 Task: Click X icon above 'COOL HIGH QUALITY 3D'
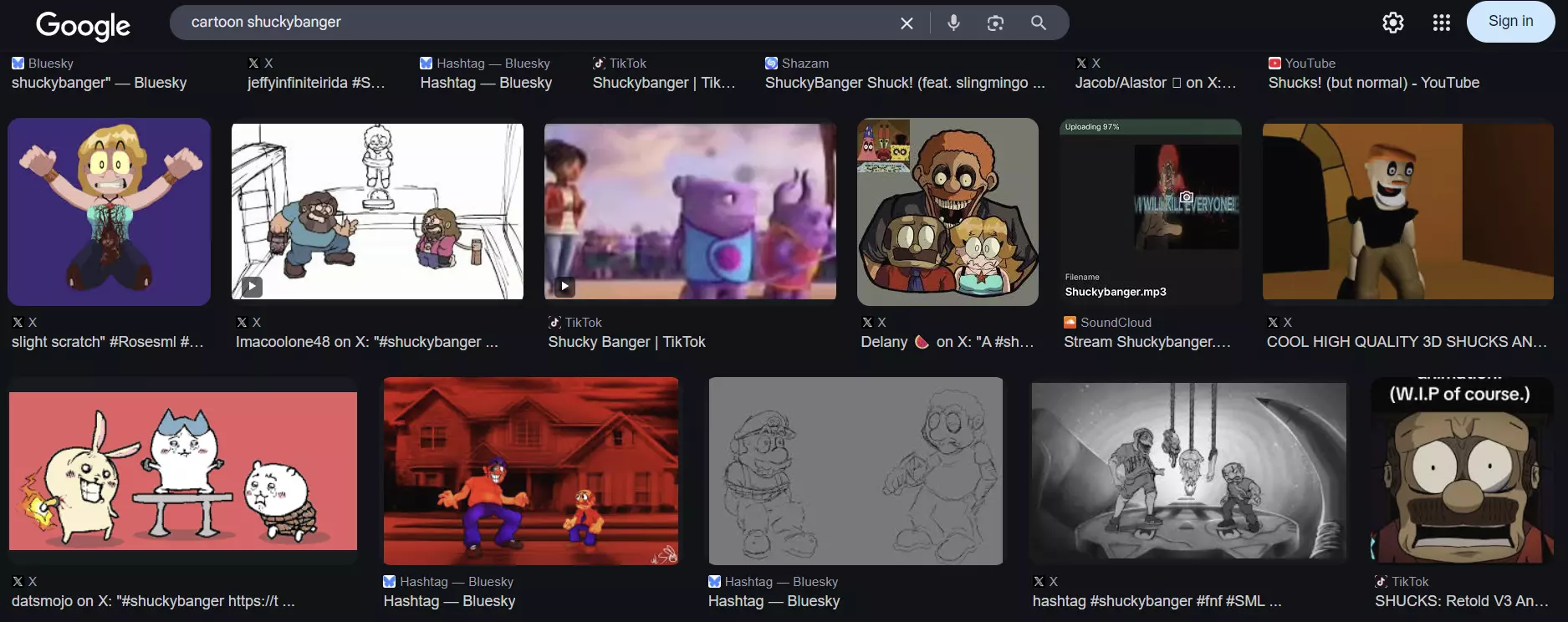1273,322
